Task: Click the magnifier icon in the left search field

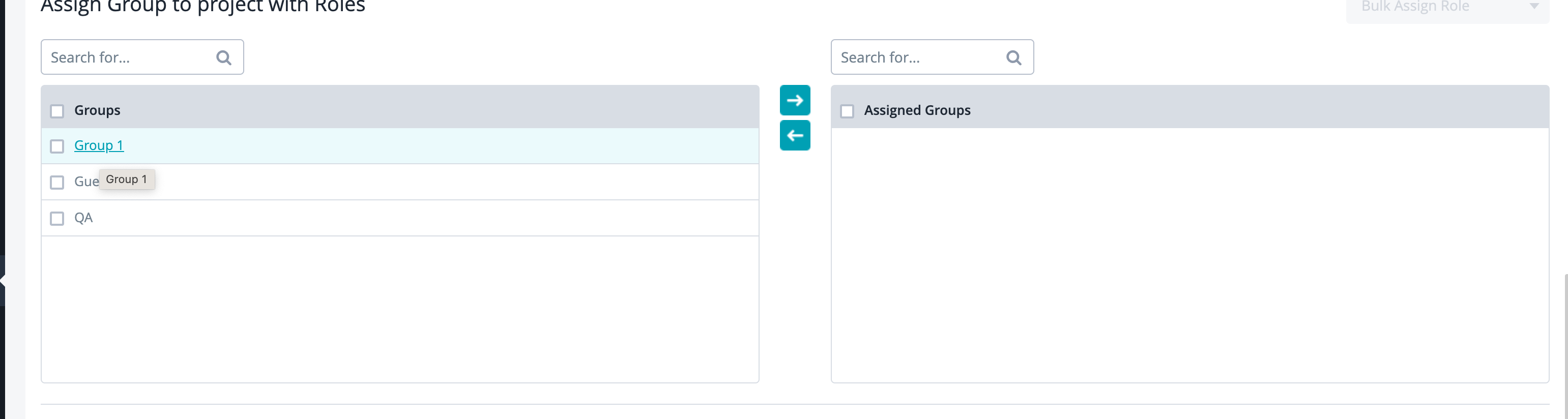Action: [x=223, y=56]
